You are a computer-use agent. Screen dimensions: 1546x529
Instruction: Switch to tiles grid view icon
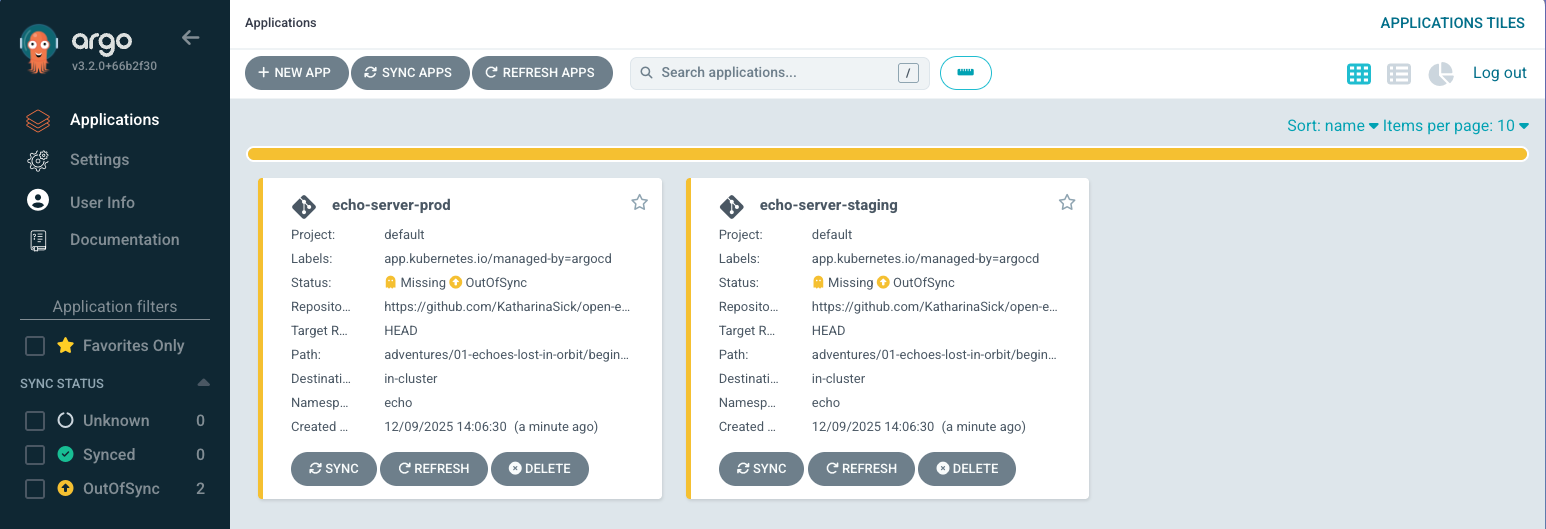1359,74
